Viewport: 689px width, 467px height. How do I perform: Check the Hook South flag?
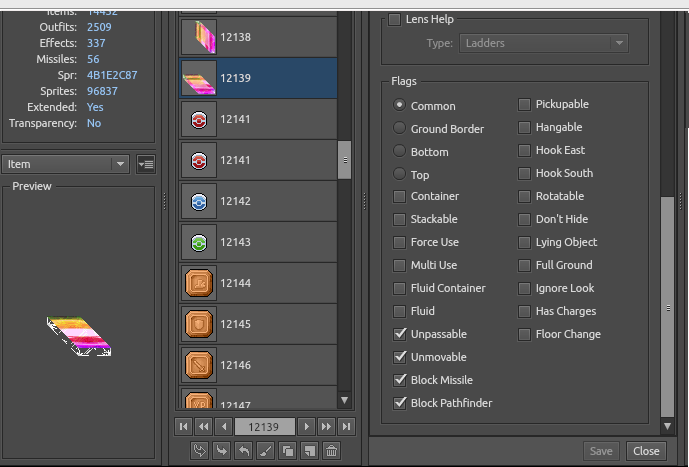coord(524,174)
